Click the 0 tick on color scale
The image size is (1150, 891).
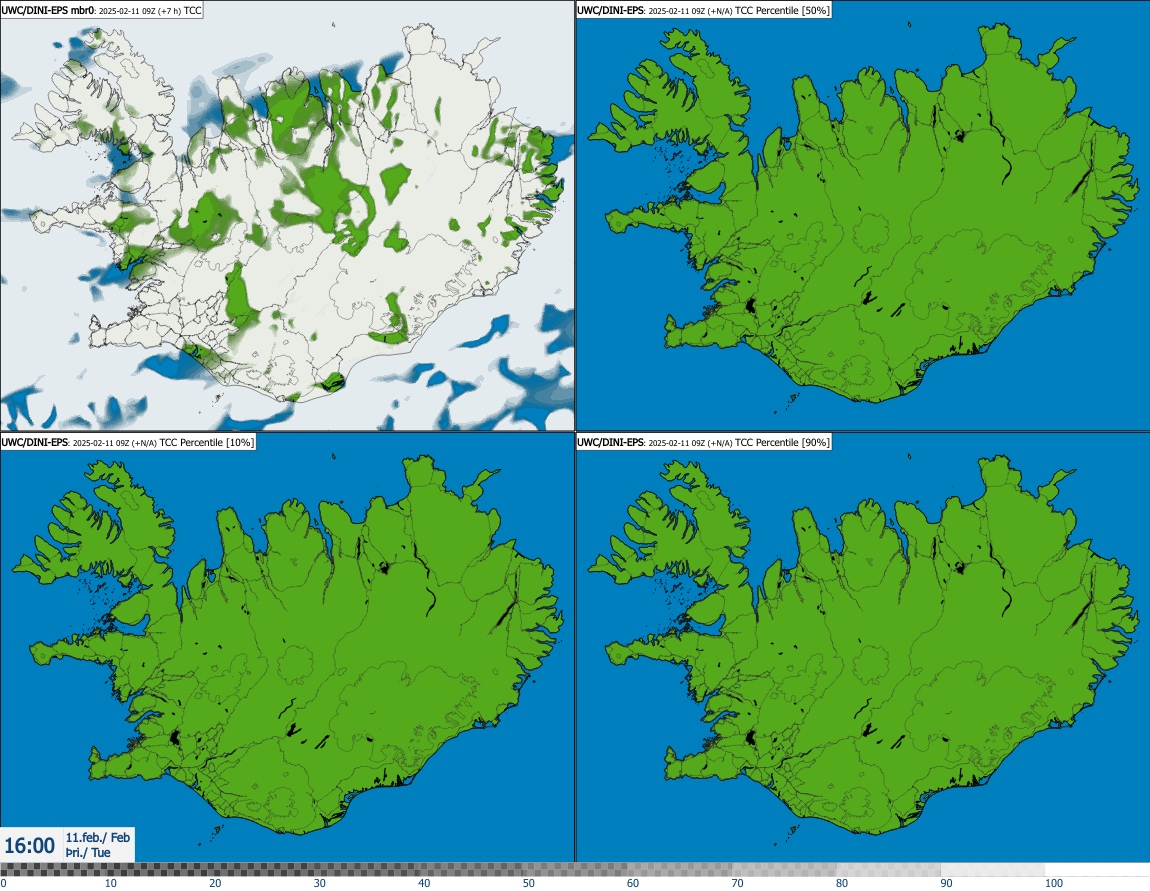coord(4,884)
